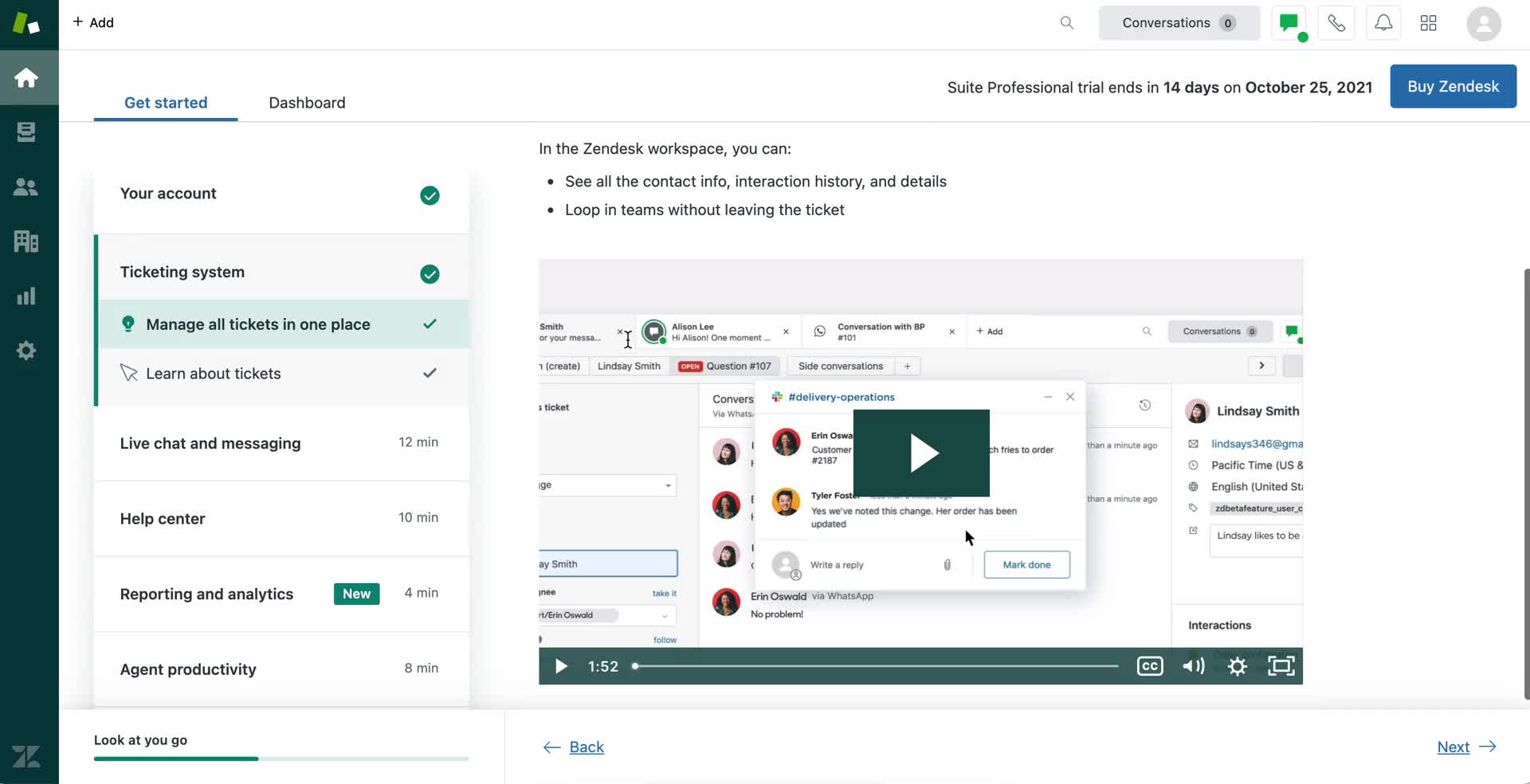Toggle closed captions on the video
1530x784 pixels.
1150,666
